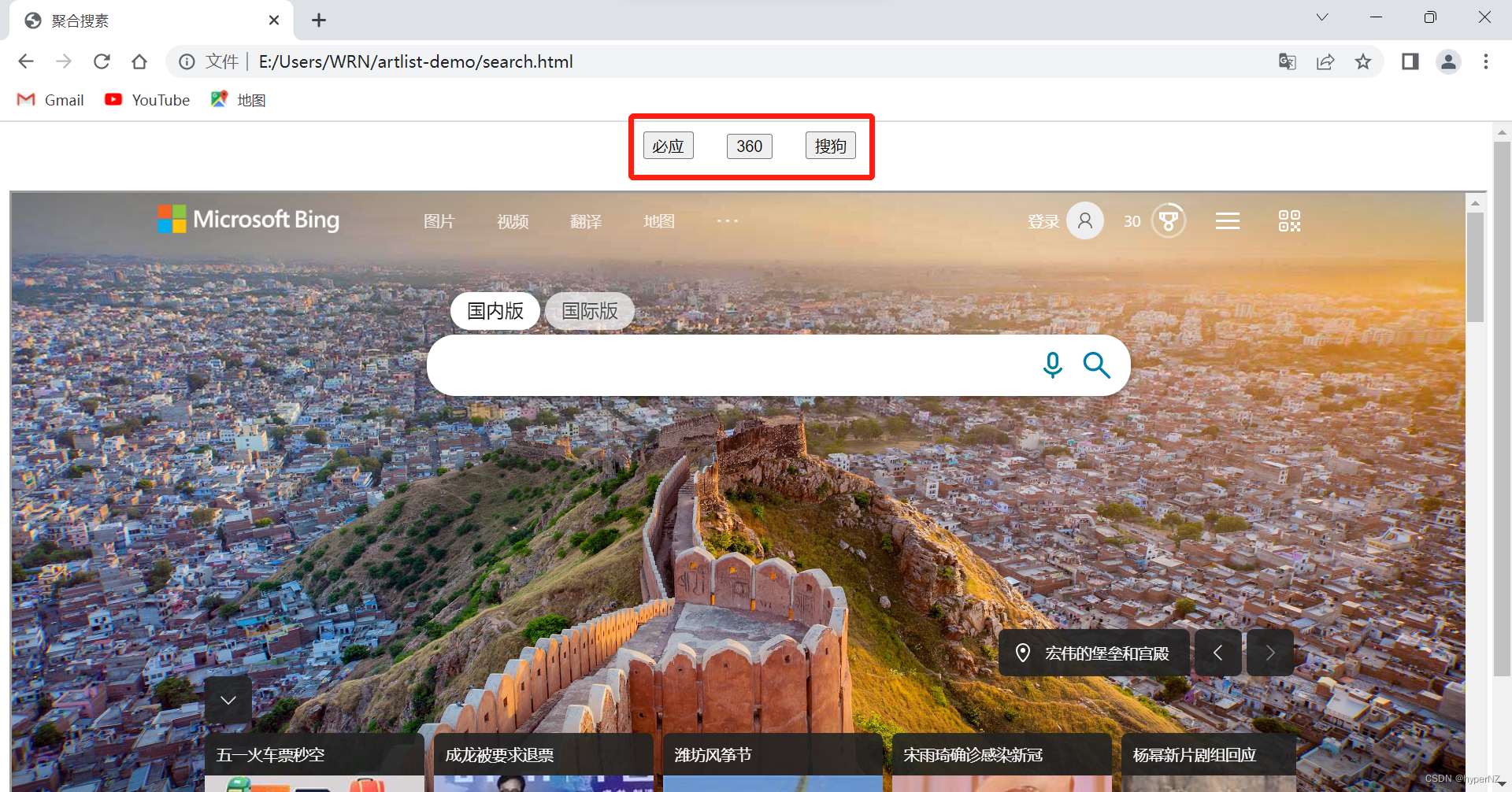Viewport: 1512px width, 792px height.
Task: Go to the browser home page
Action: pyautogui.click(x=139, y=61)
